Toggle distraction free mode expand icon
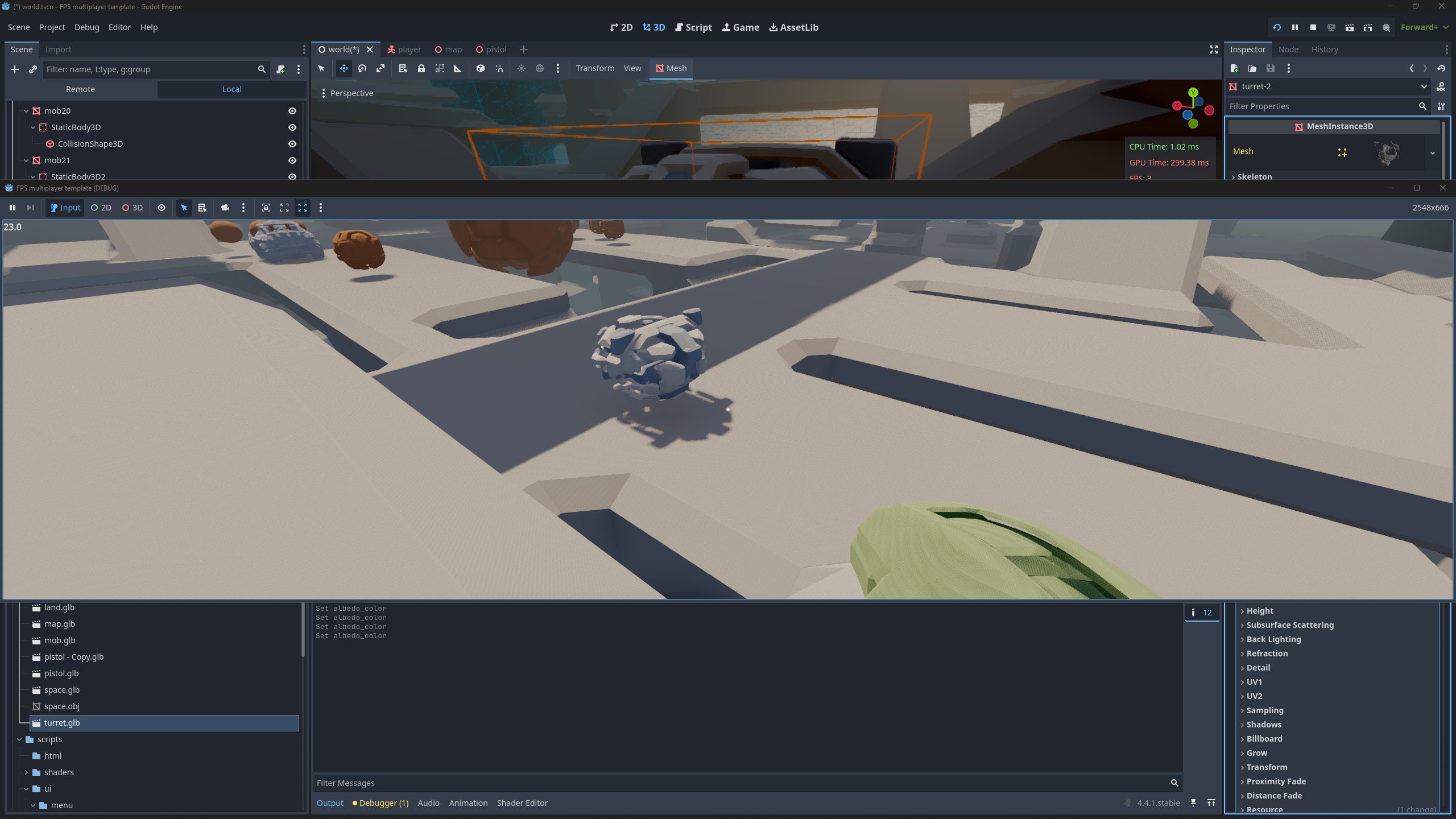The height and width of the screenshot is (819, 1456). (1213, 49)
